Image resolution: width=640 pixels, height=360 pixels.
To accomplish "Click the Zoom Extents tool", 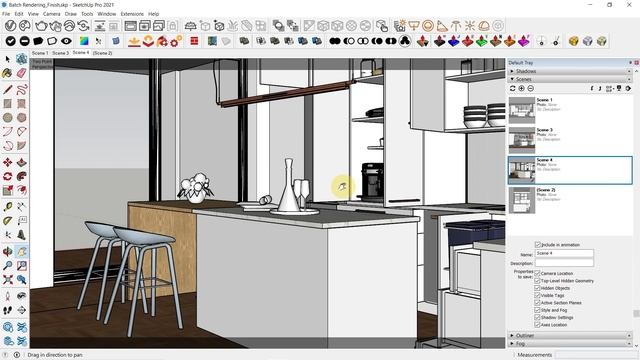I will [x=7, y=280].
